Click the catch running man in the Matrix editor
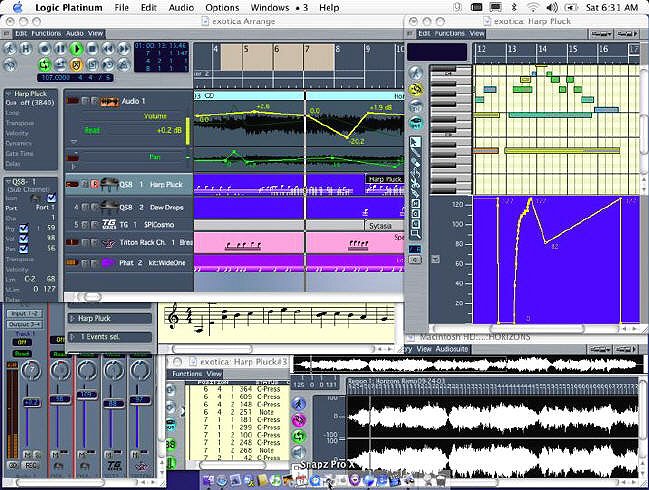This screenshot has width=649, height=490. pyautogui.click(x=416, y=73)
